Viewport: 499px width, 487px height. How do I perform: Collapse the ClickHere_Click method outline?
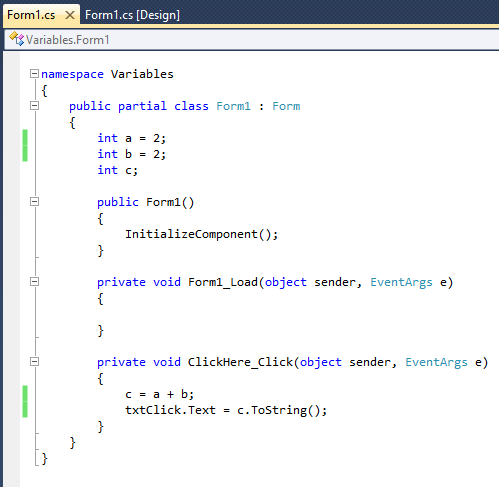(x=34, y=362)
